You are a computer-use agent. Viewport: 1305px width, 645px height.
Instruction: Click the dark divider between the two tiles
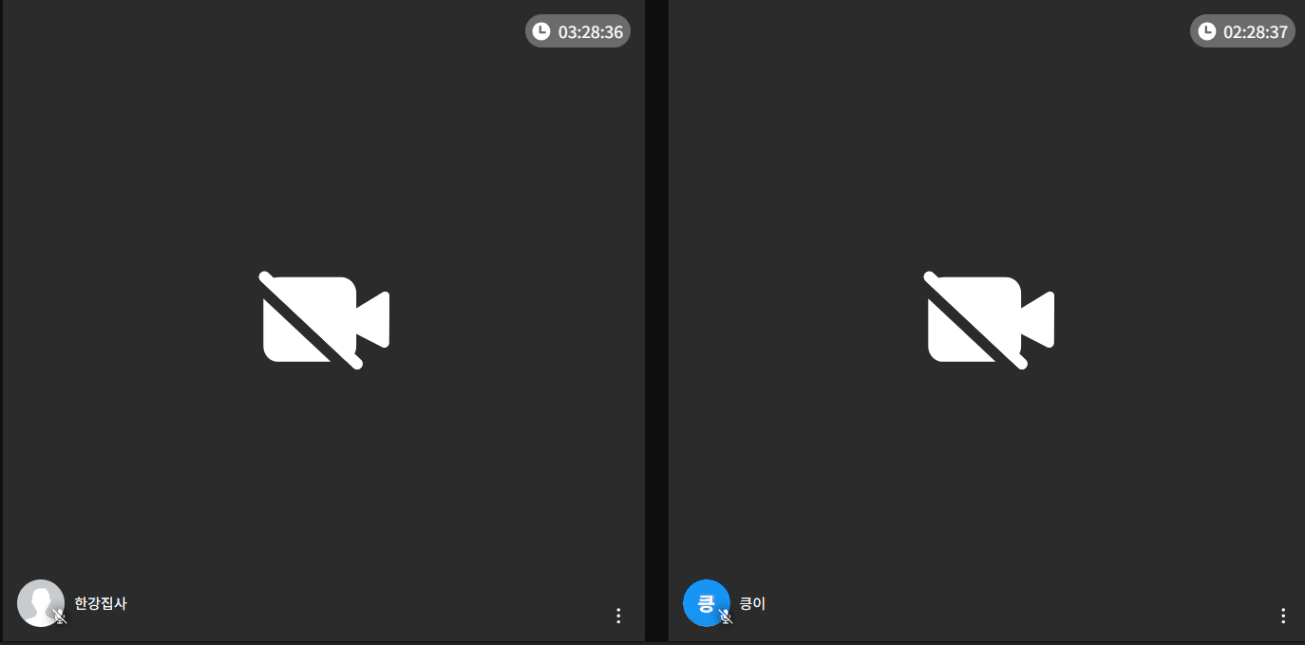point(657,320)
